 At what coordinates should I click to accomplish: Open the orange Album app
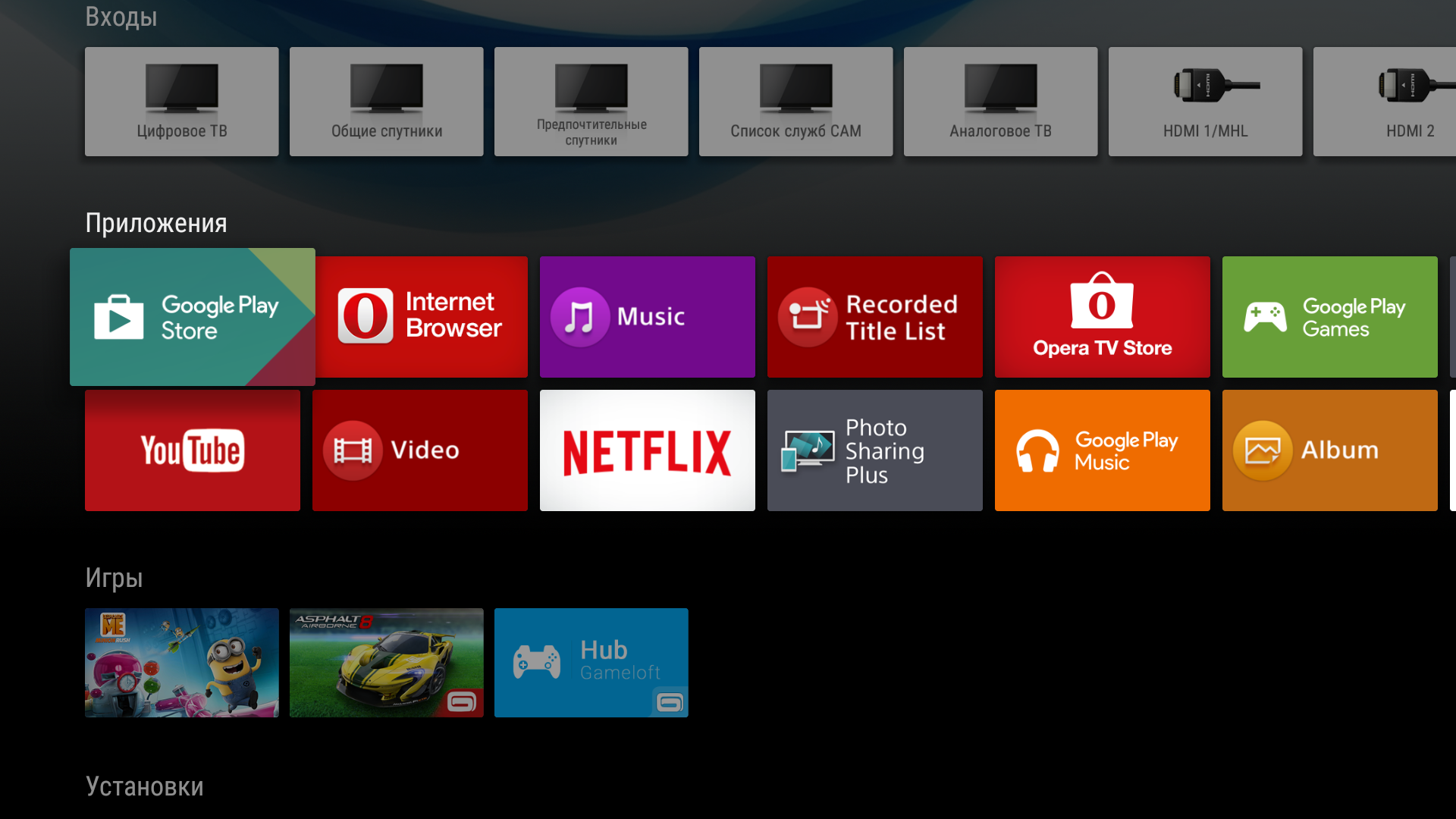click(x=1330, y=450)
